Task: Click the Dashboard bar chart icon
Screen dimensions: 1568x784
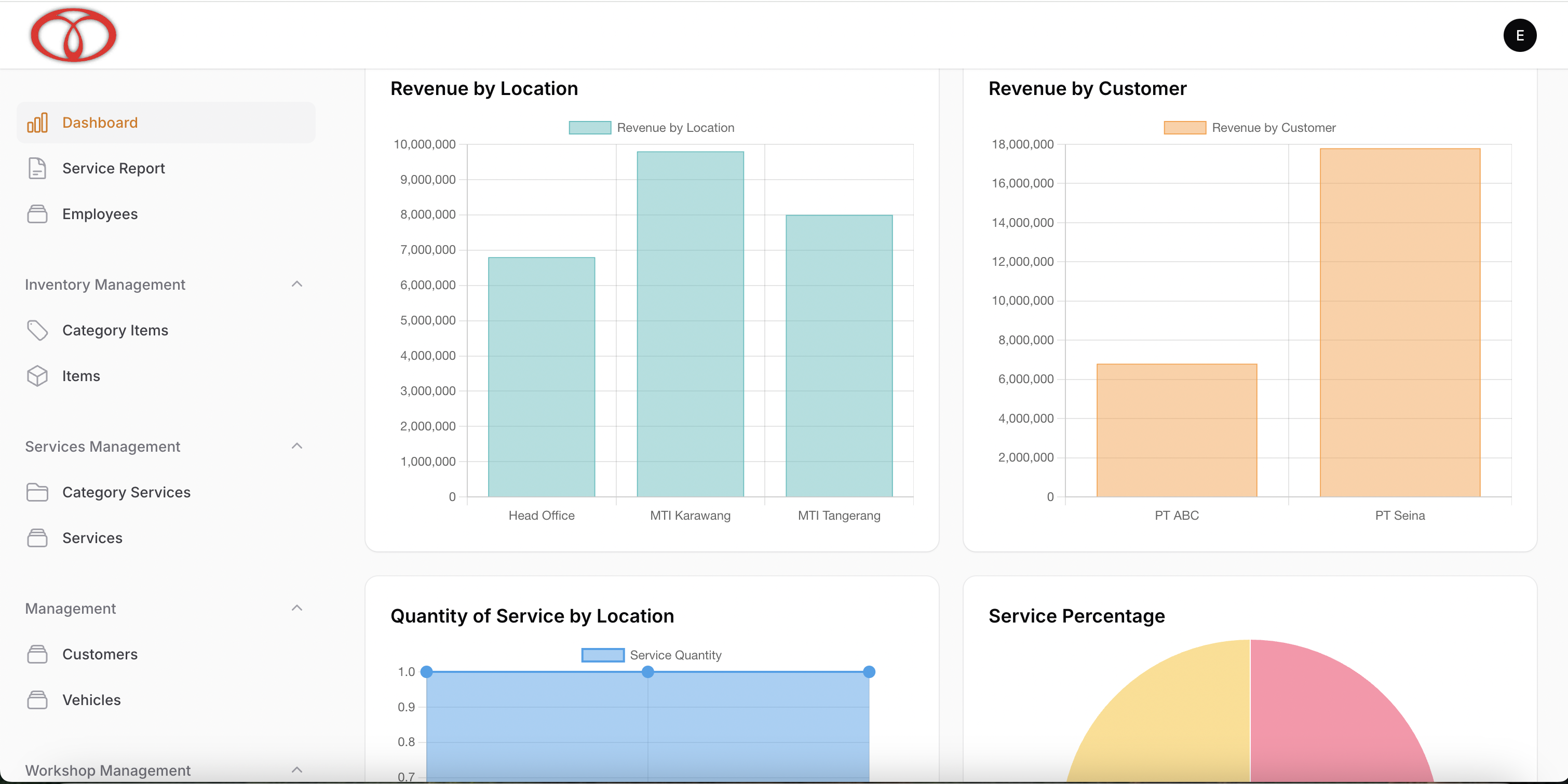Action: tap(37, 123)
